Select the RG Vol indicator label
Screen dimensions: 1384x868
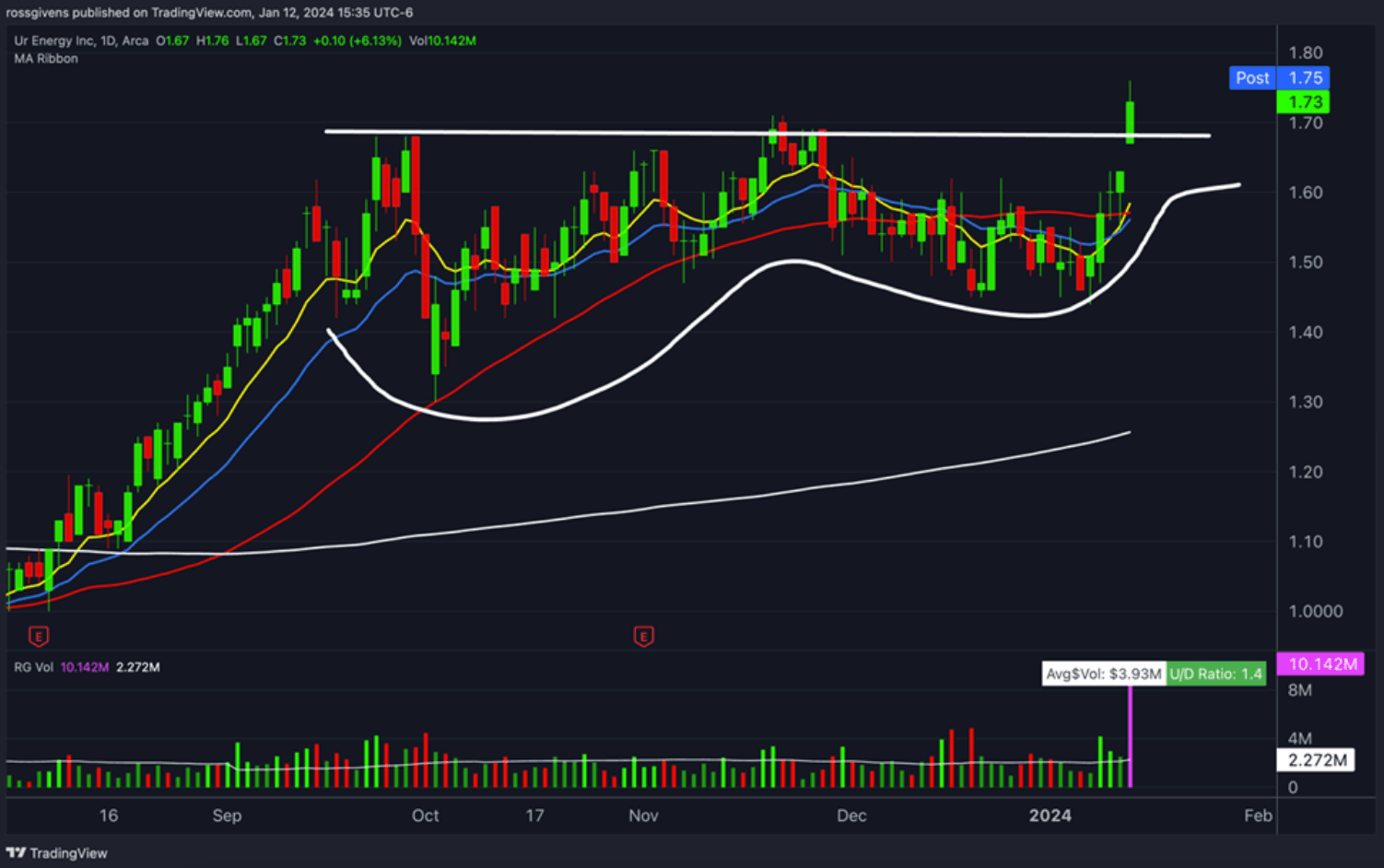34,667
